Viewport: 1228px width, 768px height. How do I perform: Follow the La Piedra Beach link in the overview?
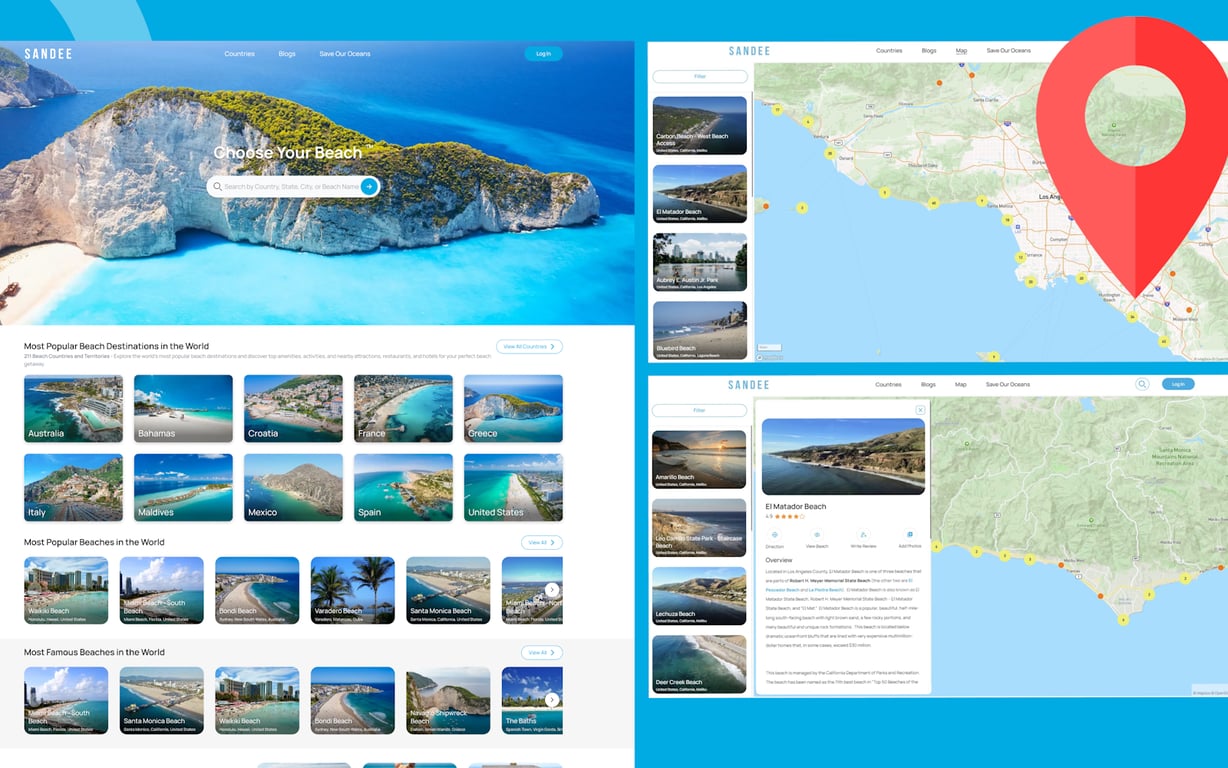click(826, 590)
